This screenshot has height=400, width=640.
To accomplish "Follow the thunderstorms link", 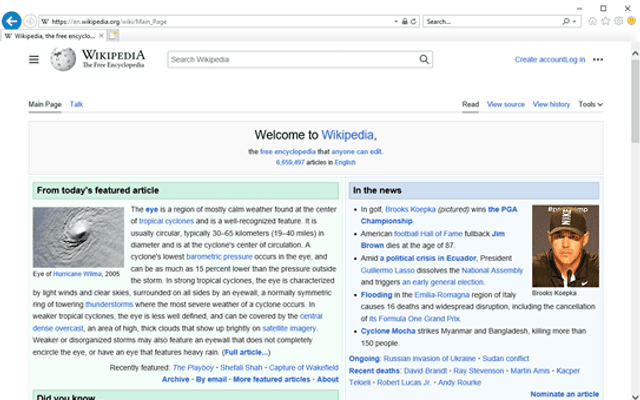I will (109, 304).
